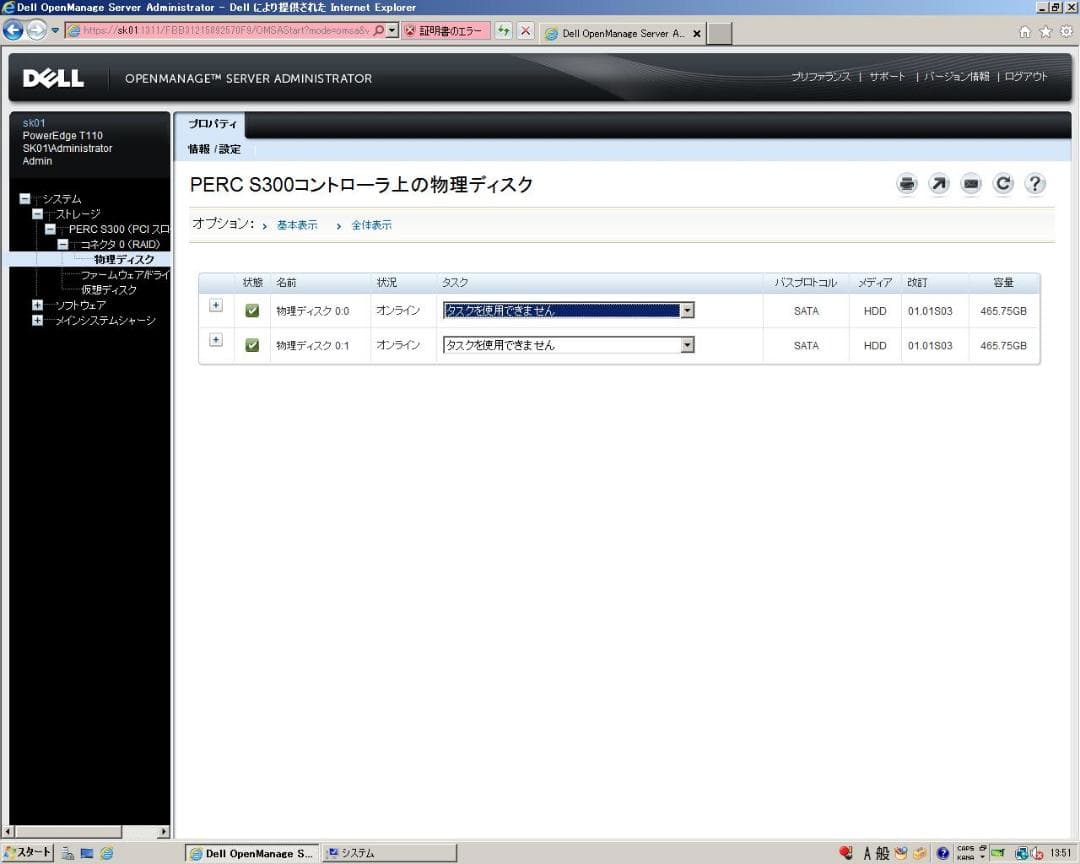The width and height of the screenshot is (1080, 864).
Task: Open help via the question mark icon
Action: 1034,183
